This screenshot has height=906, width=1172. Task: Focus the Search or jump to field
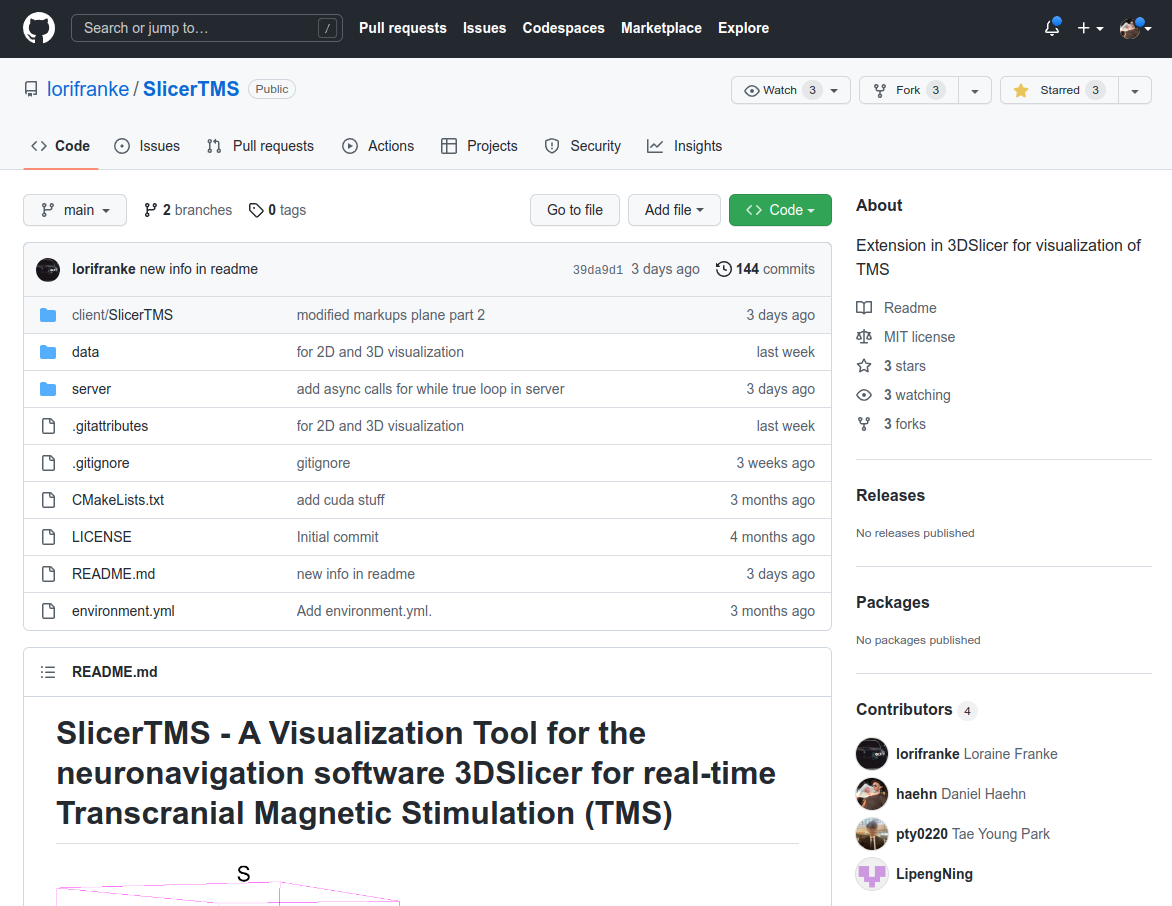(206, 28)
